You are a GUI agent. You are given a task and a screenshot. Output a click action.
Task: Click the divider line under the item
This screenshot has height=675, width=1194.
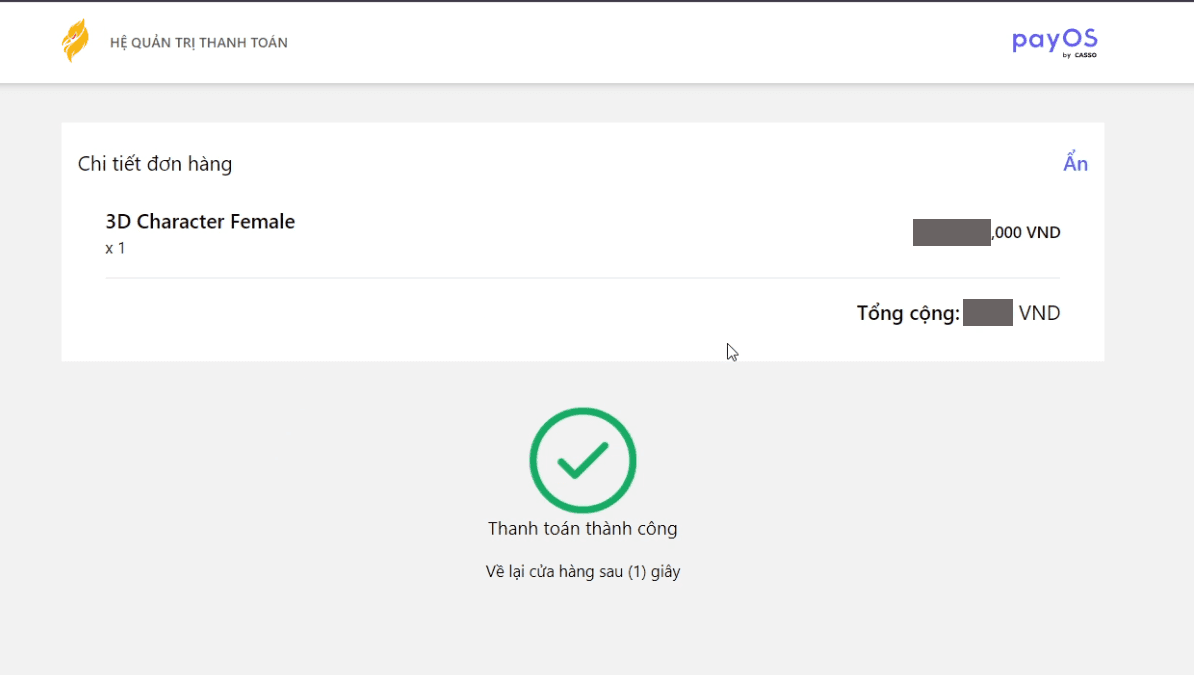click(x=583, y=278)
